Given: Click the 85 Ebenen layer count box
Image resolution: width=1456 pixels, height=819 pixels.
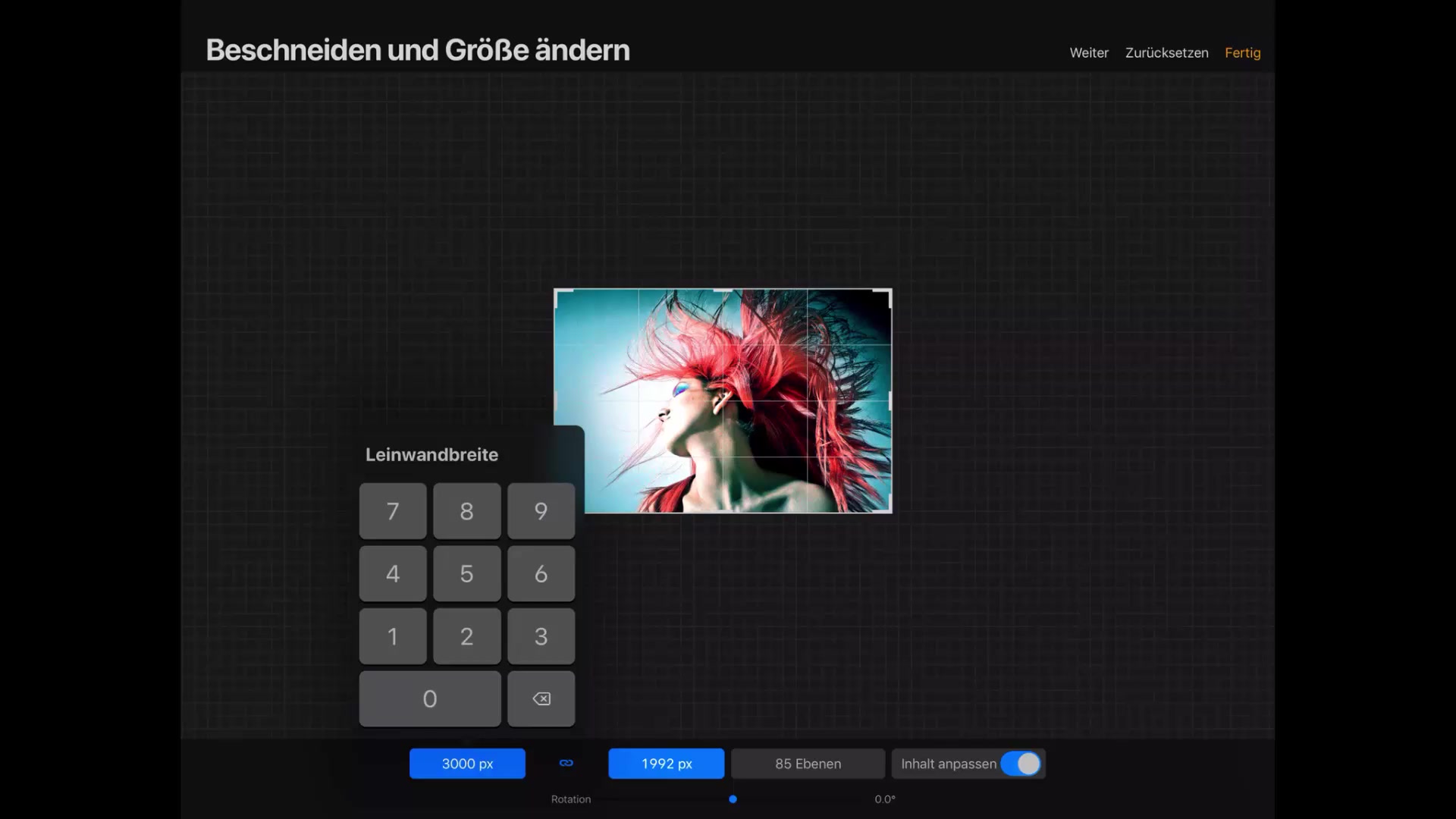Looking at the screenshot, I should pos(808,764).
